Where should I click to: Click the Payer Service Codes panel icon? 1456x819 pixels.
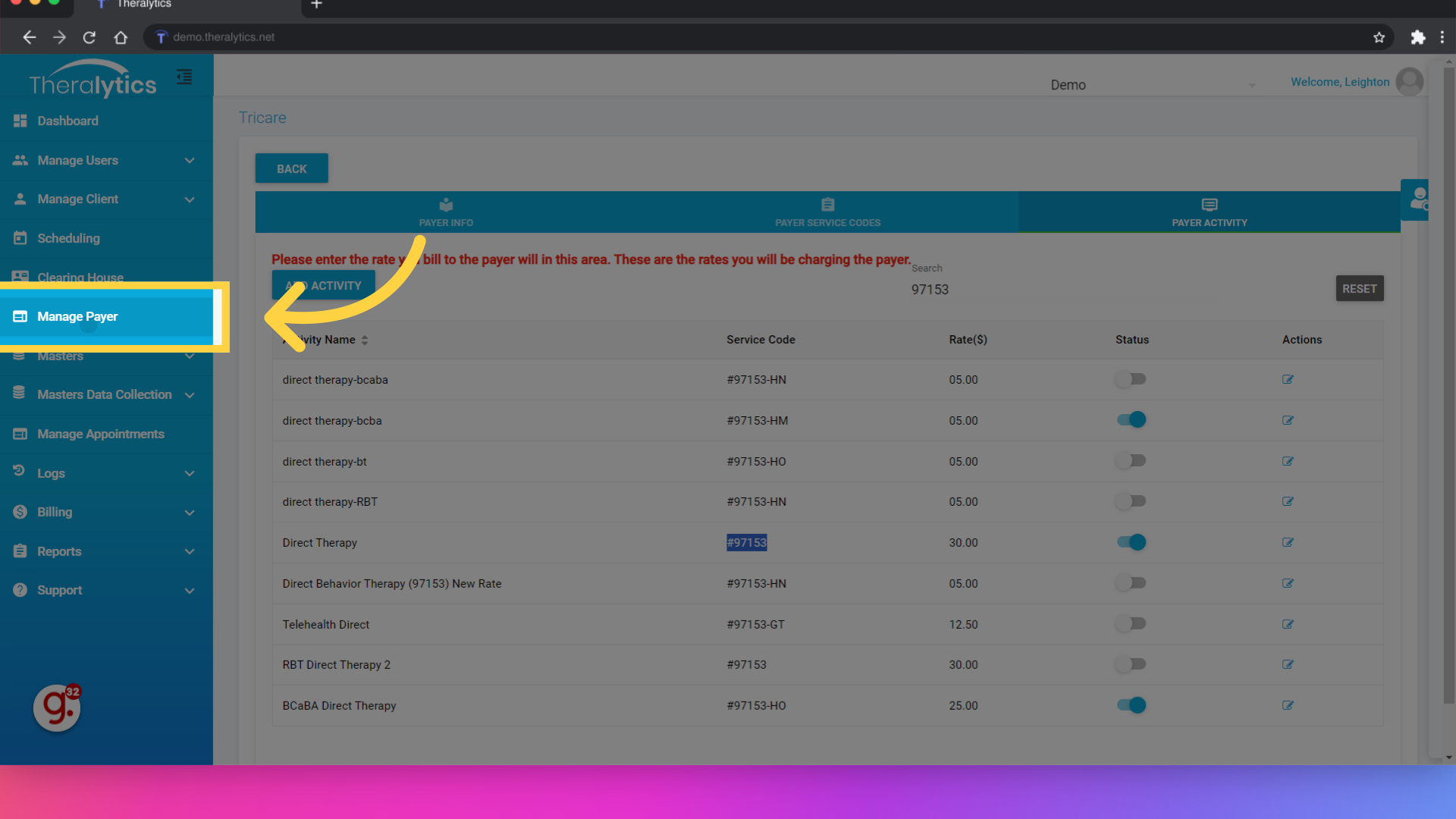click(827, 205)
